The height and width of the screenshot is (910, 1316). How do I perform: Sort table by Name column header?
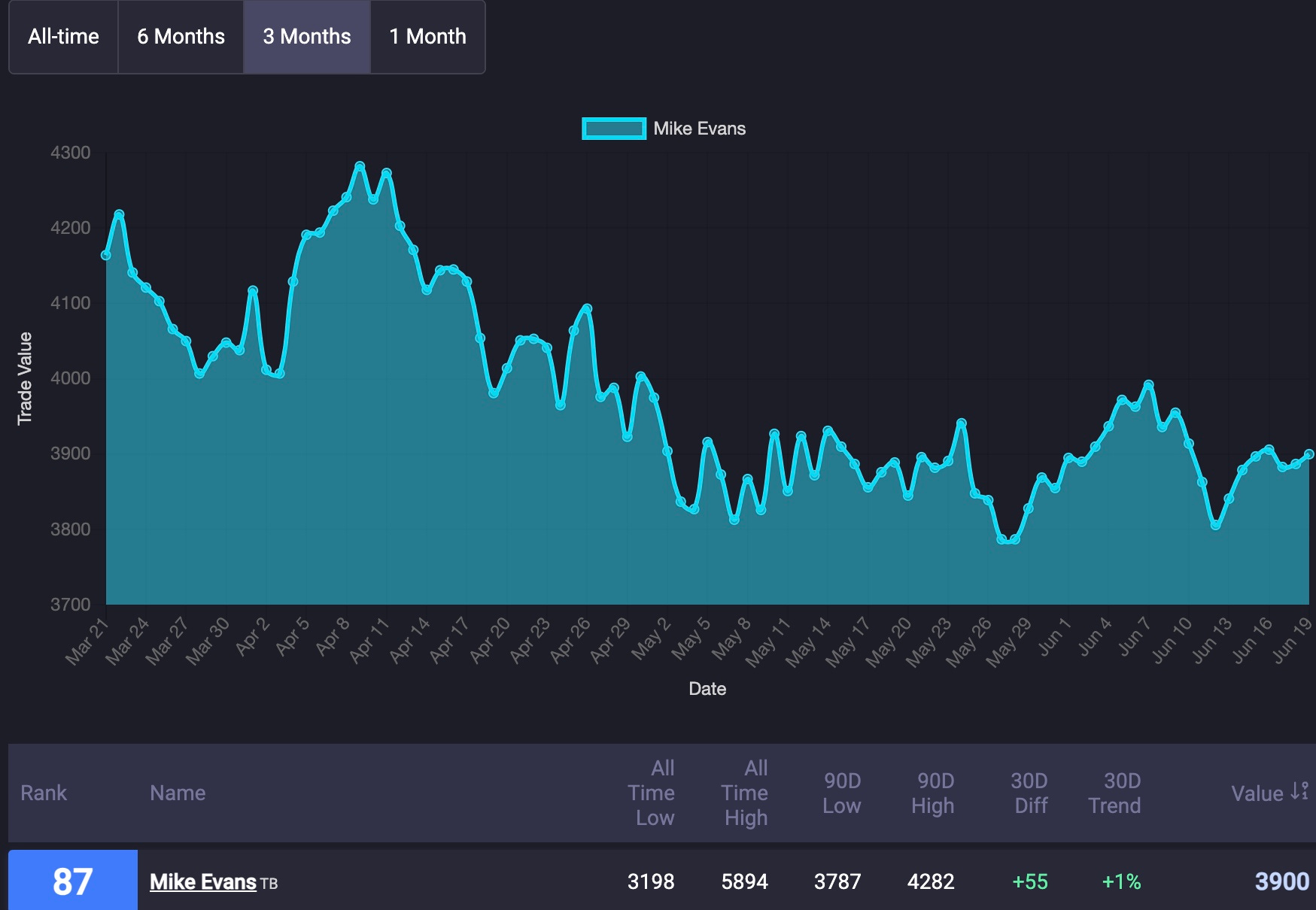pos(178,793)
